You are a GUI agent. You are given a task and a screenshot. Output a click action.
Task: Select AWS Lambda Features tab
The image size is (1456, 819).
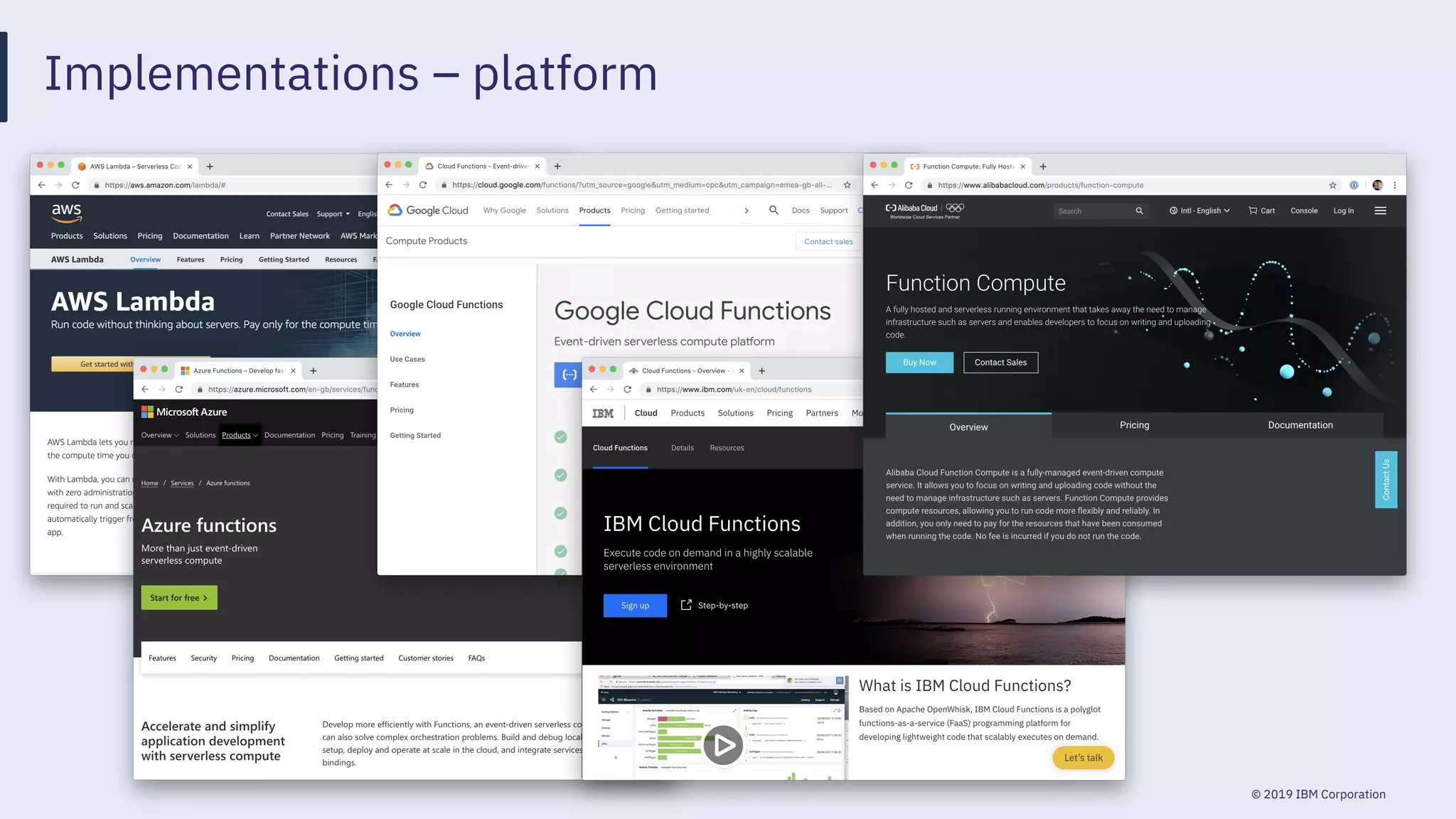click(x=191, y=259)
